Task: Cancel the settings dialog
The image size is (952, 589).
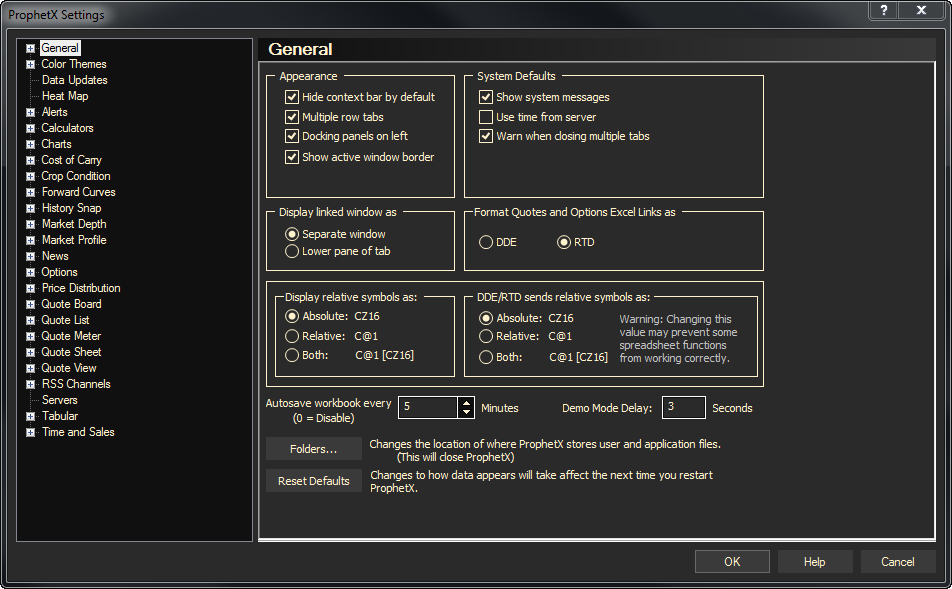Action: click(x=898, y=562)
